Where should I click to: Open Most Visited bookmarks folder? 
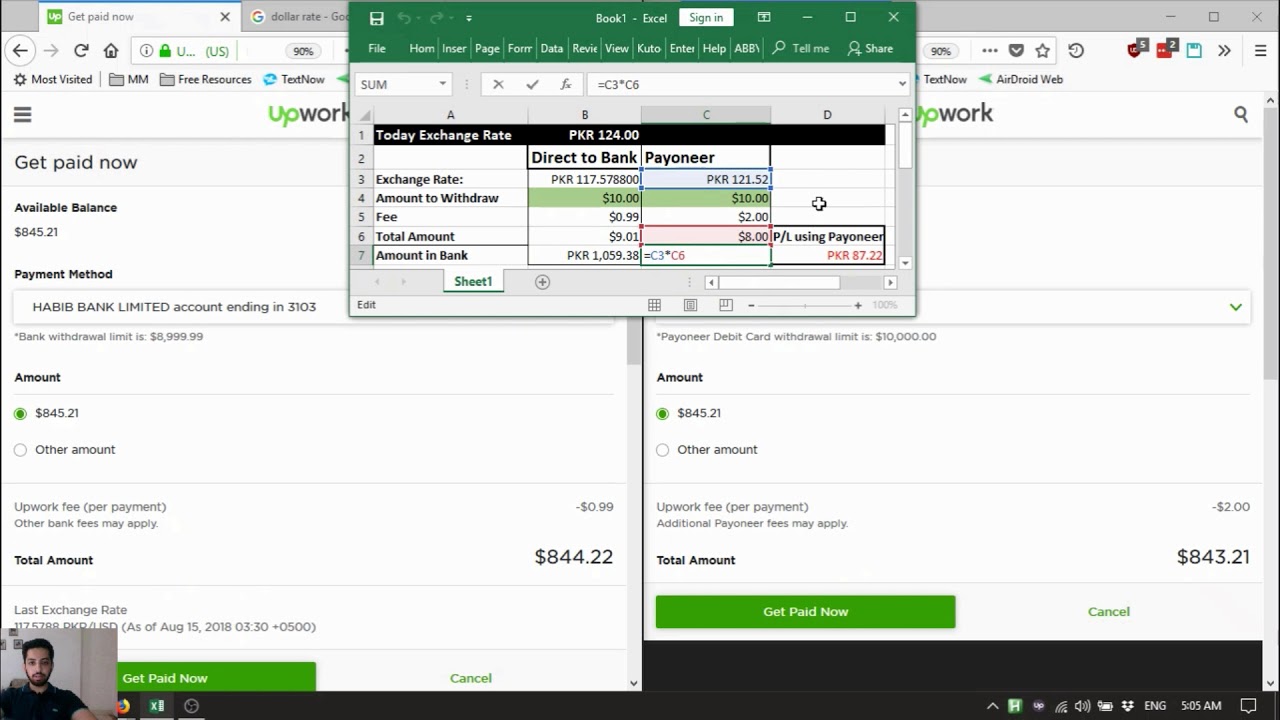(x=53, y=79)
